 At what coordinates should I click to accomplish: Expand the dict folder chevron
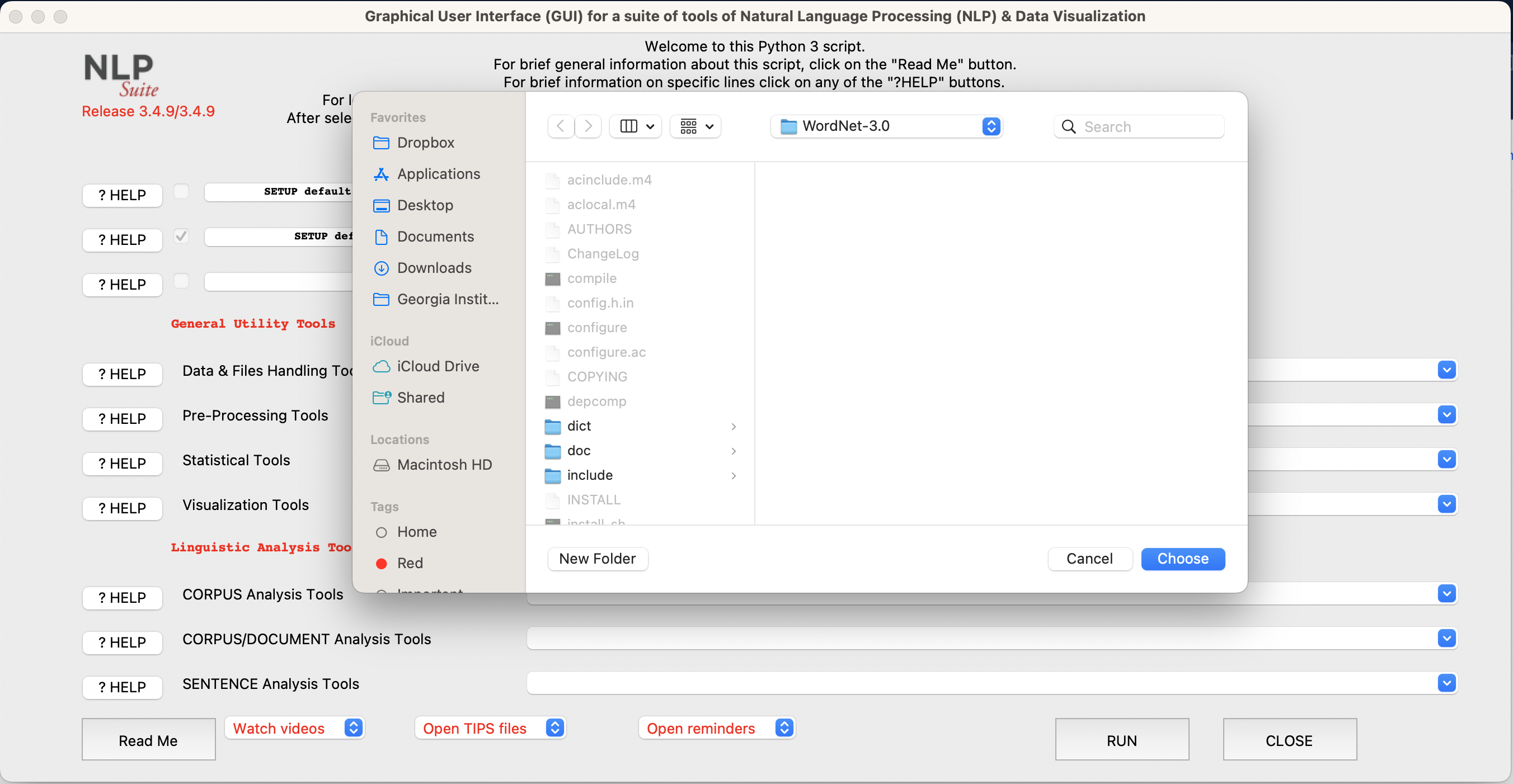click(733, 427)
